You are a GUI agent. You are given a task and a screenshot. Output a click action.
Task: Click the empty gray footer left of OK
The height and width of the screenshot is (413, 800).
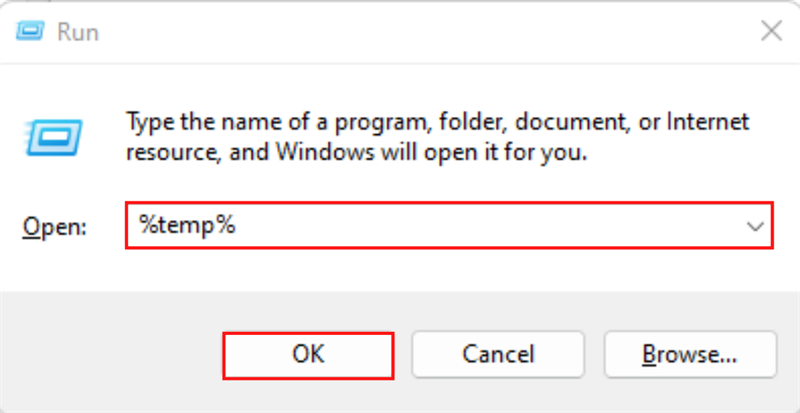pos(110,354)
